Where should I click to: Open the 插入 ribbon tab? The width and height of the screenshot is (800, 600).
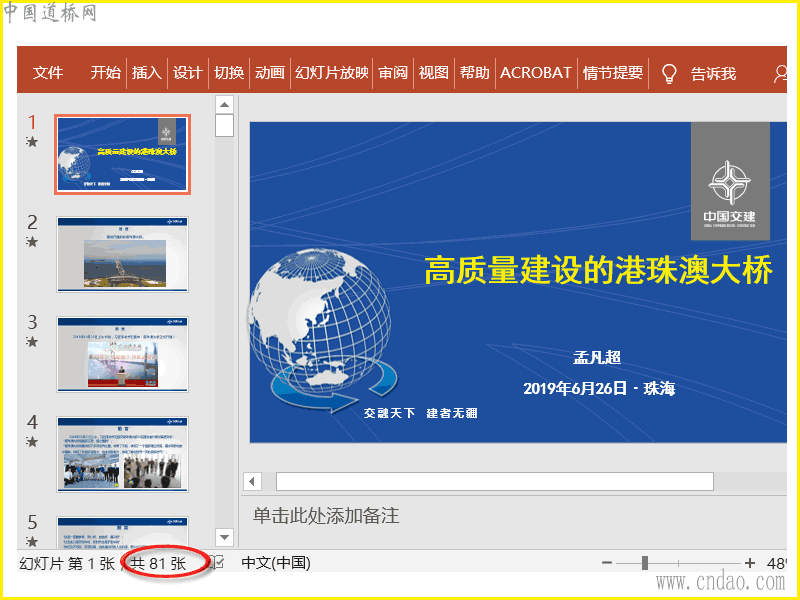146,73
